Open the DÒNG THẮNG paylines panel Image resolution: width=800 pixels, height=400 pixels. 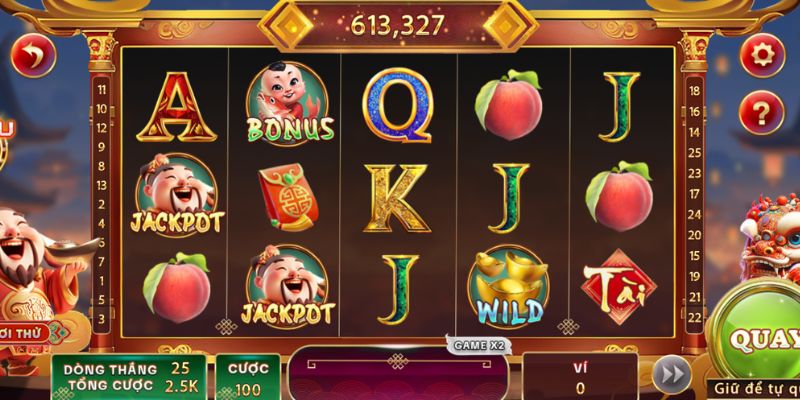click(x=129, y=377)
